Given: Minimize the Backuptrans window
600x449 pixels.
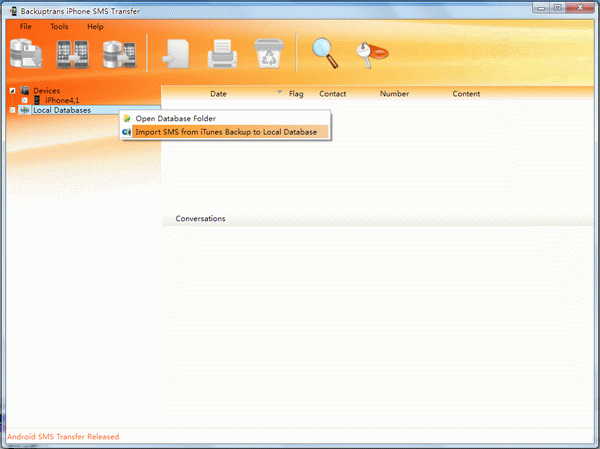Looking at the screenshot, I should (x=541, y=8).
